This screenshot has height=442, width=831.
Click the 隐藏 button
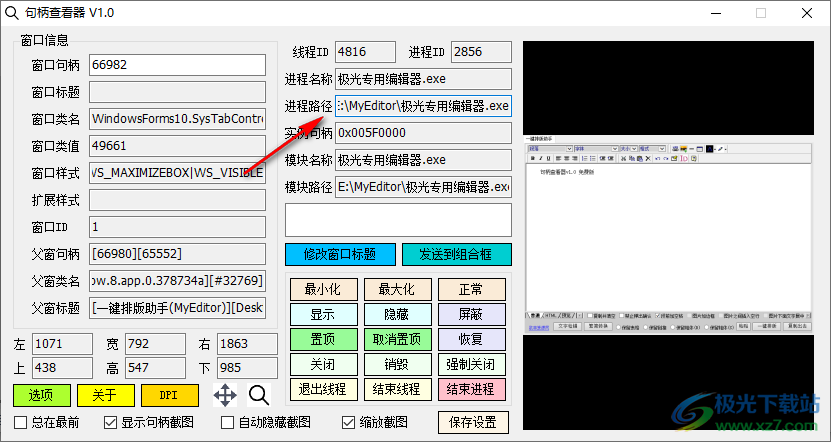pyautogui.click(x=397, y=314)
